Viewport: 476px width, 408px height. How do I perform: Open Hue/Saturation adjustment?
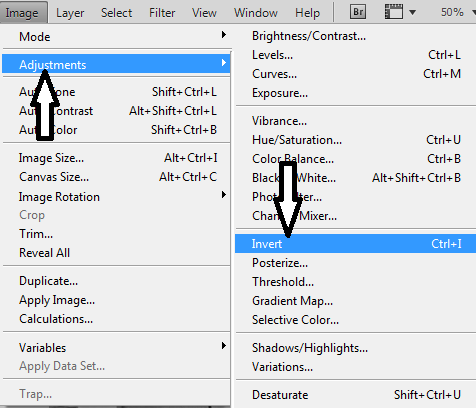click(x=355, y=140)
